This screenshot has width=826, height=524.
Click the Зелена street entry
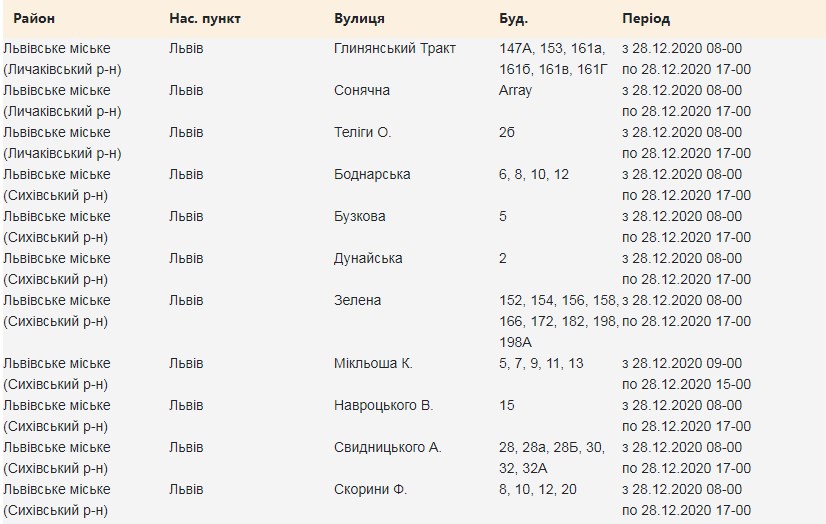click(x=357, y=300)
